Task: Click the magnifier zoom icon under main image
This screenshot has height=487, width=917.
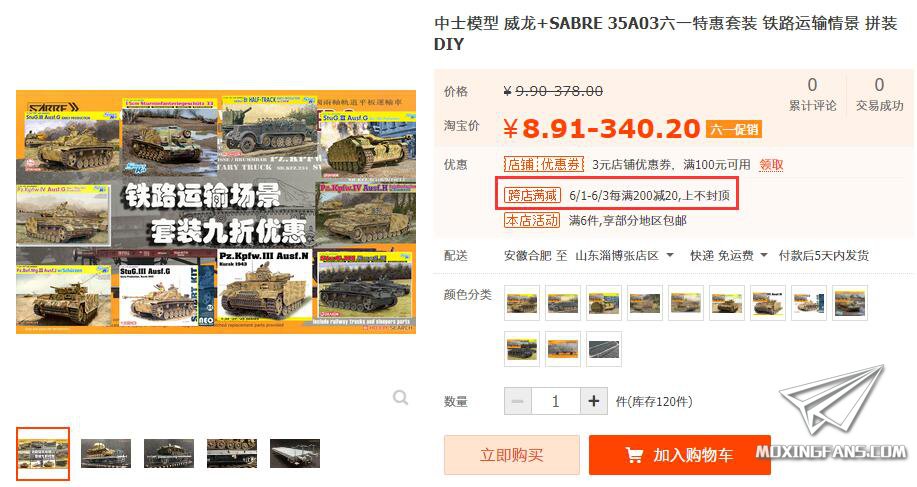Action: coord(401,398)
